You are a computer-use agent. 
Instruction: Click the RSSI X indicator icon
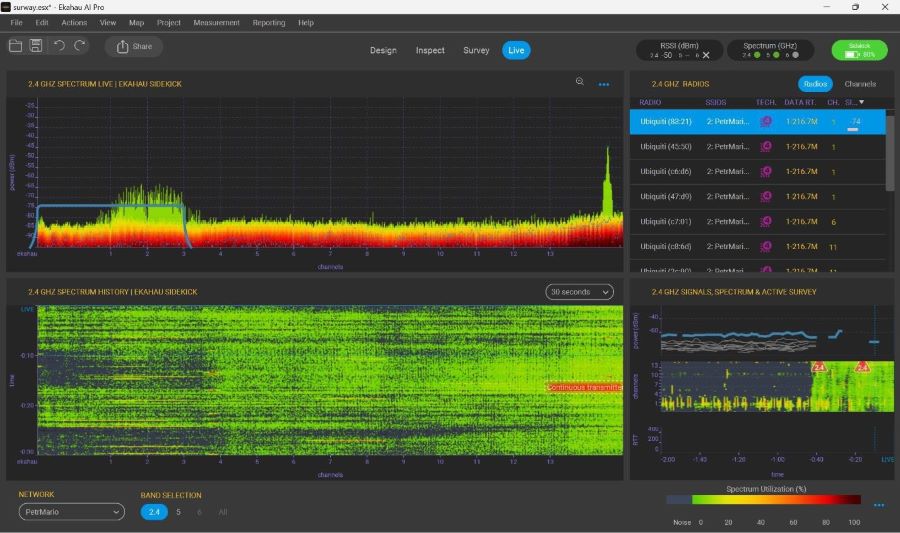coord(706,55)
